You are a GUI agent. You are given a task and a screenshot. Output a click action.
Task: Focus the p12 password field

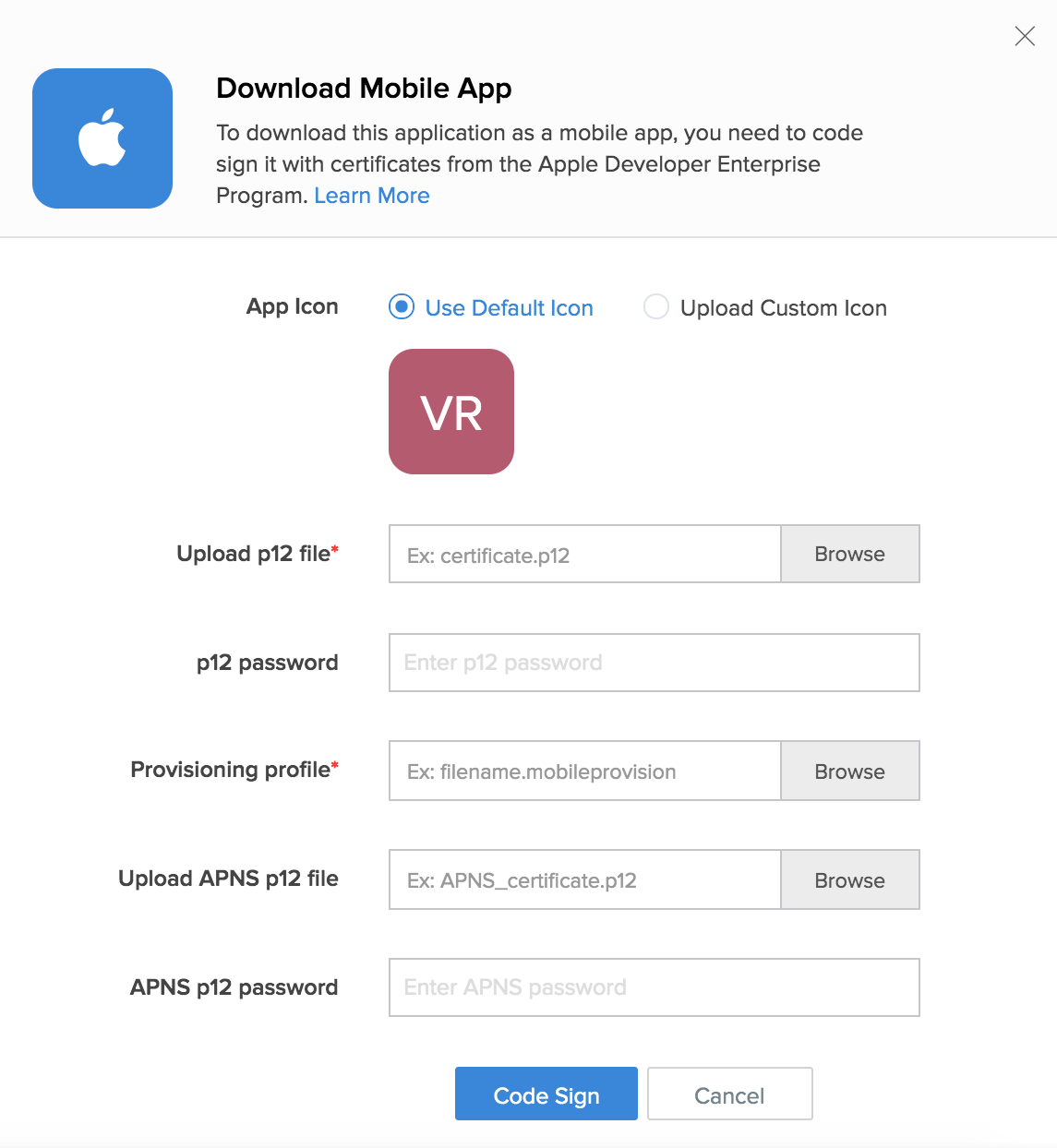tap(655, 663)
